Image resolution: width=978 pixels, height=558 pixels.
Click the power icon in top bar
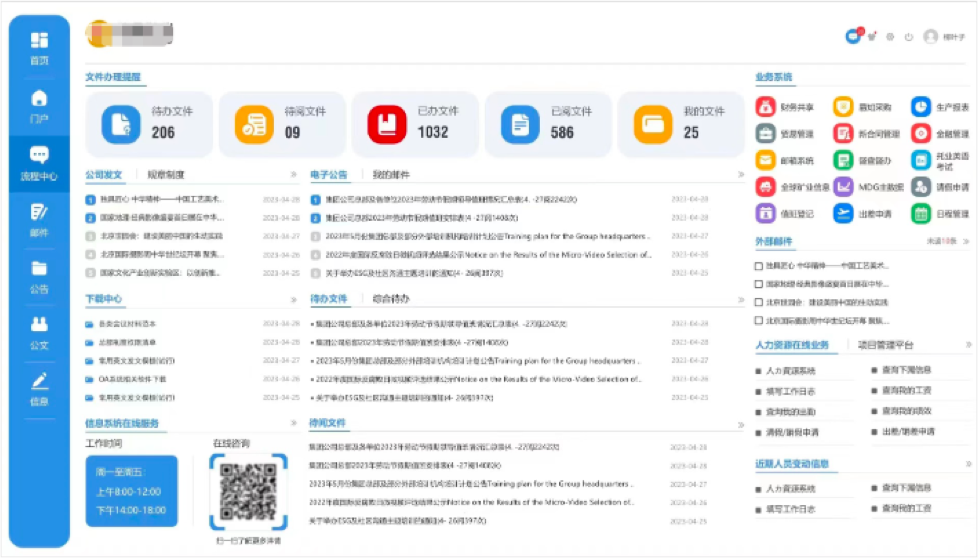click(909, 37)
